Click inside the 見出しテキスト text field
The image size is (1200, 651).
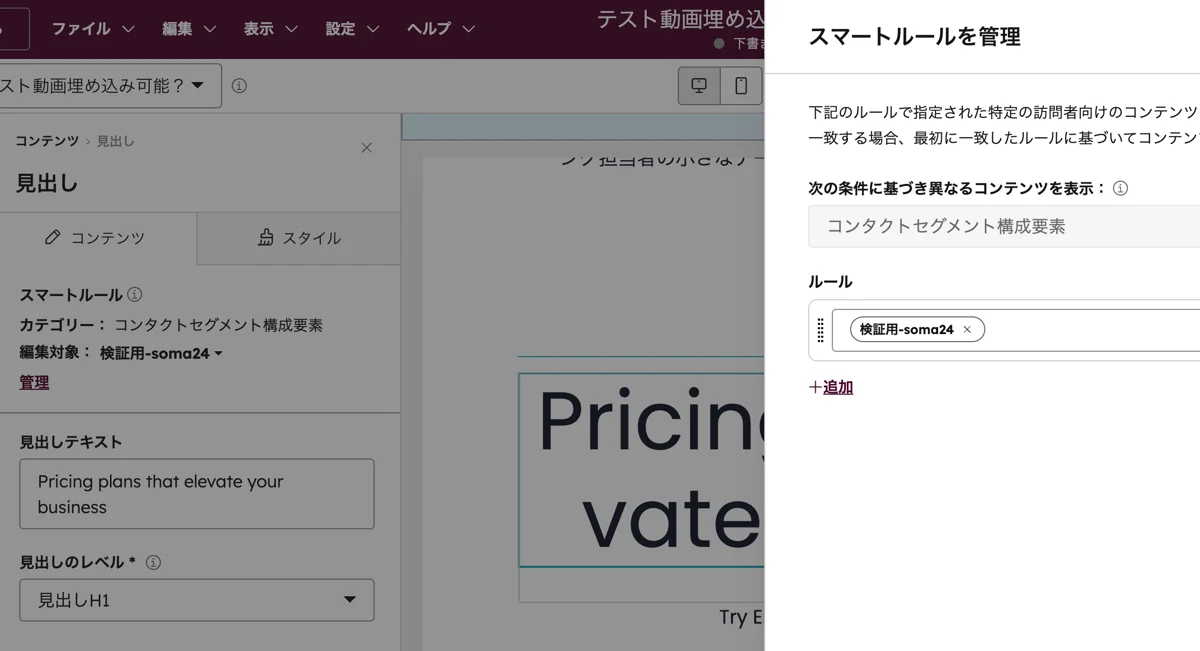pos(196,493)
